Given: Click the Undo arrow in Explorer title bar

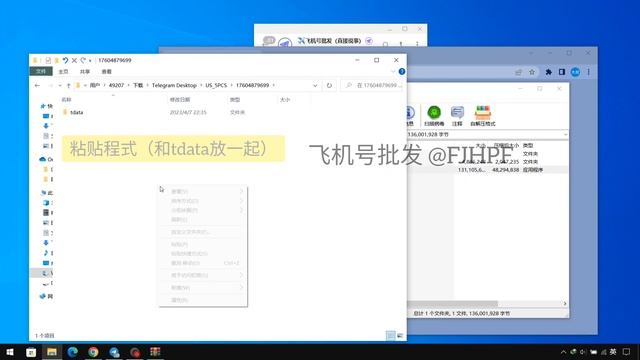Looking at the screenshot, I should 65,60.
